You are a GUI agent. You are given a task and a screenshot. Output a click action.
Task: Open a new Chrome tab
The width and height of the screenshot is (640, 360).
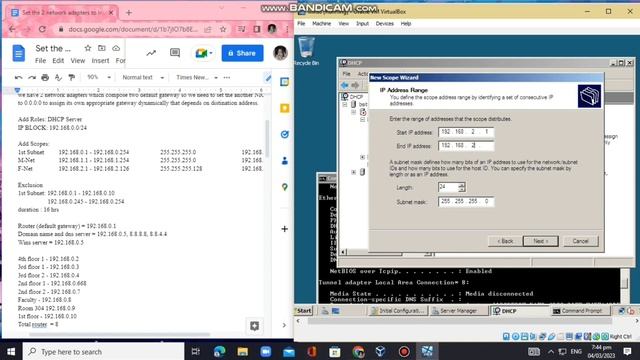[x=129, y=13]
